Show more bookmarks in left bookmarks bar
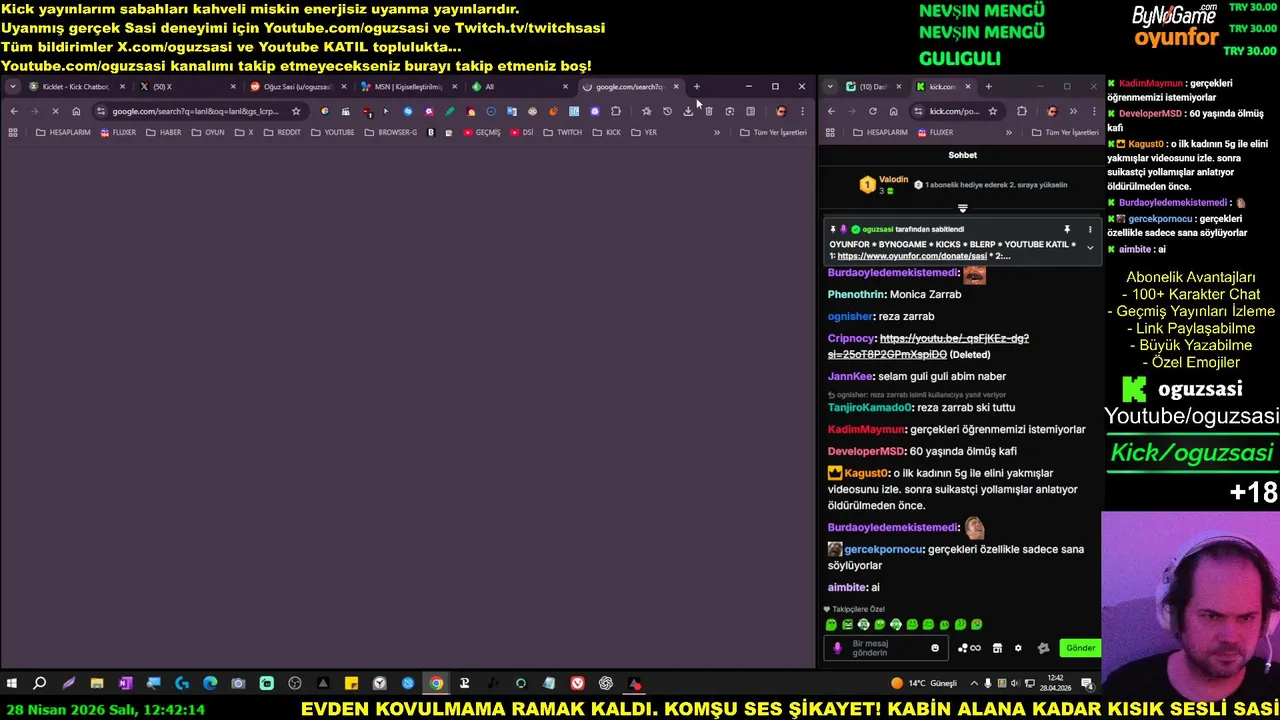 pyautogui.click(x=716, y=132)
